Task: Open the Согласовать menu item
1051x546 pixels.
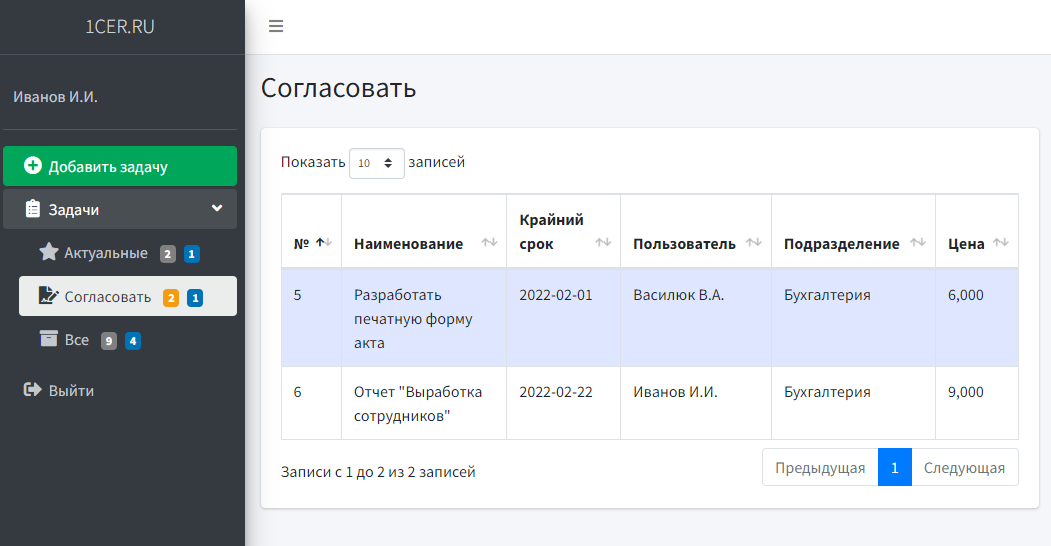Action: (108, 297)
